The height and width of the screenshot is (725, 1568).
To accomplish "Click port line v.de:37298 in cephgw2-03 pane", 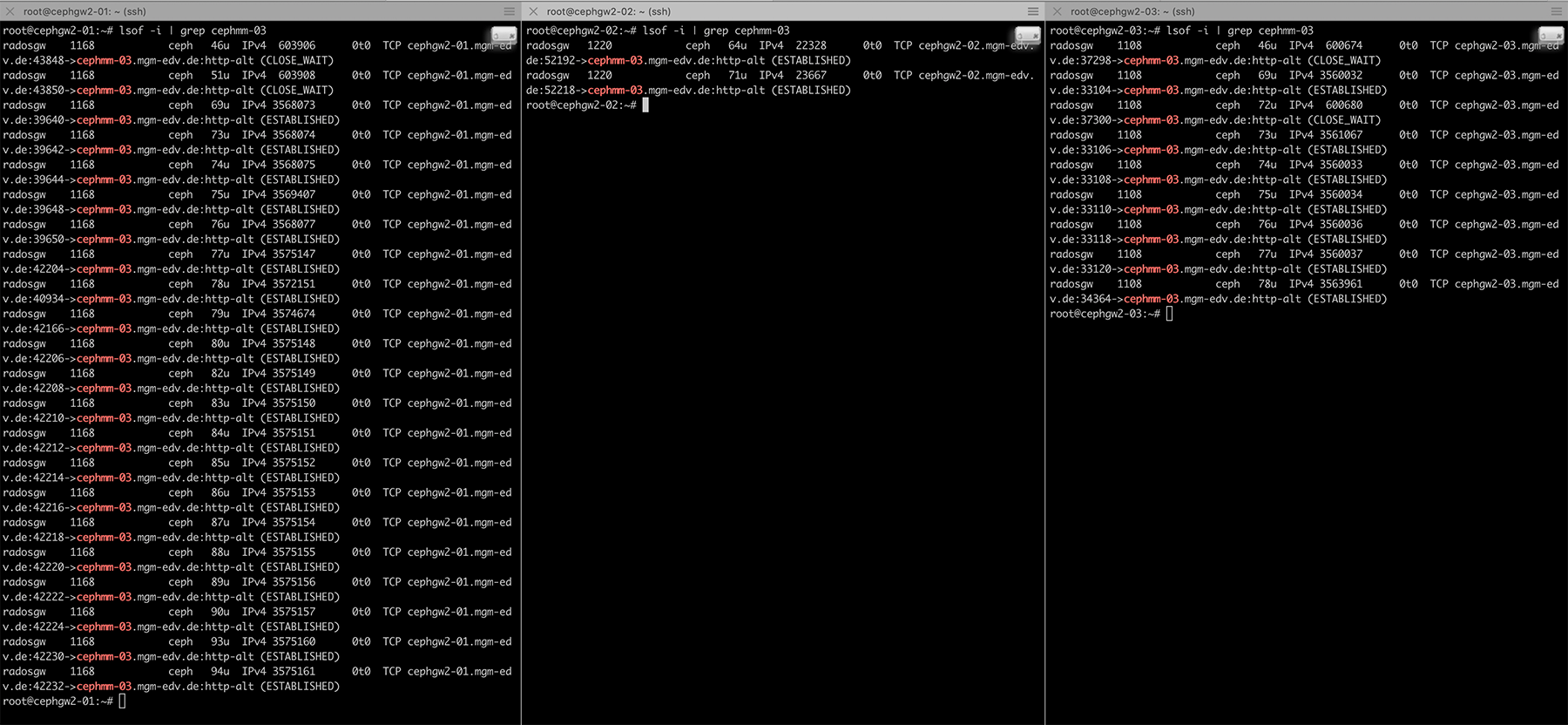I will point(1215,60).
